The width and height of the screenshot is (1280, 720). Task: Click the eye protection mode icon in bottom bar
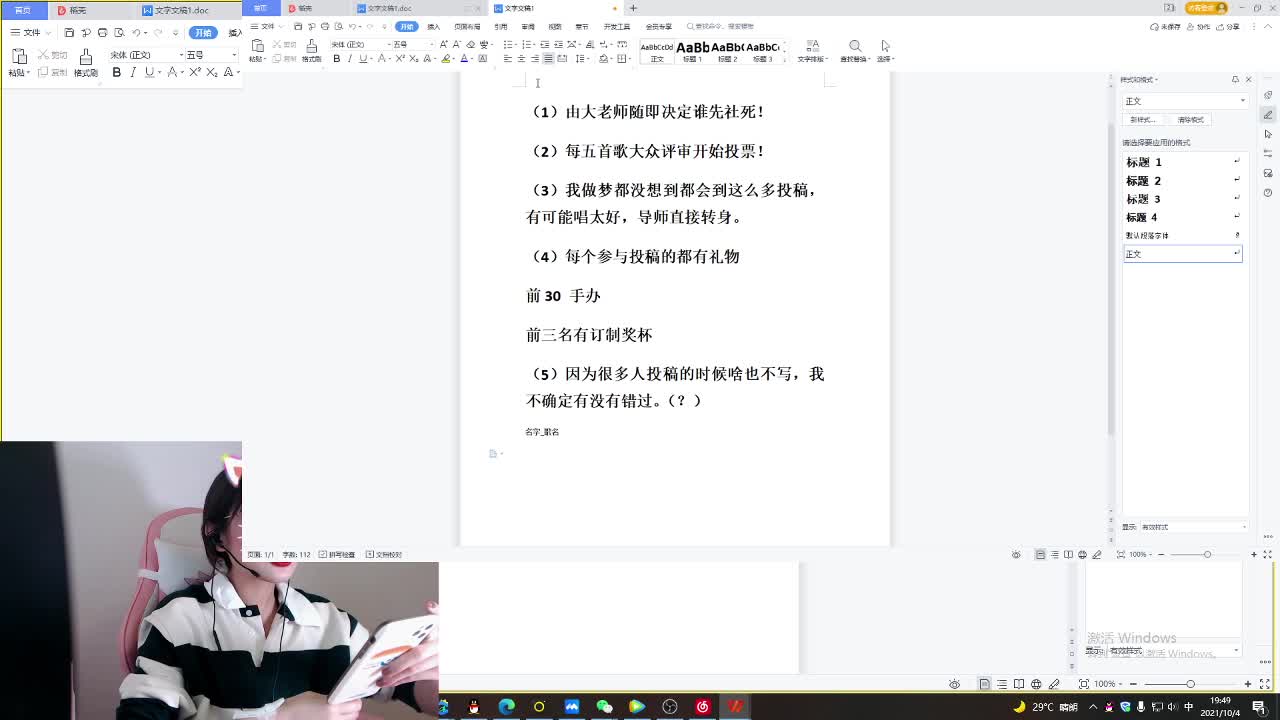pyautogui.click(x=954, y=684)
